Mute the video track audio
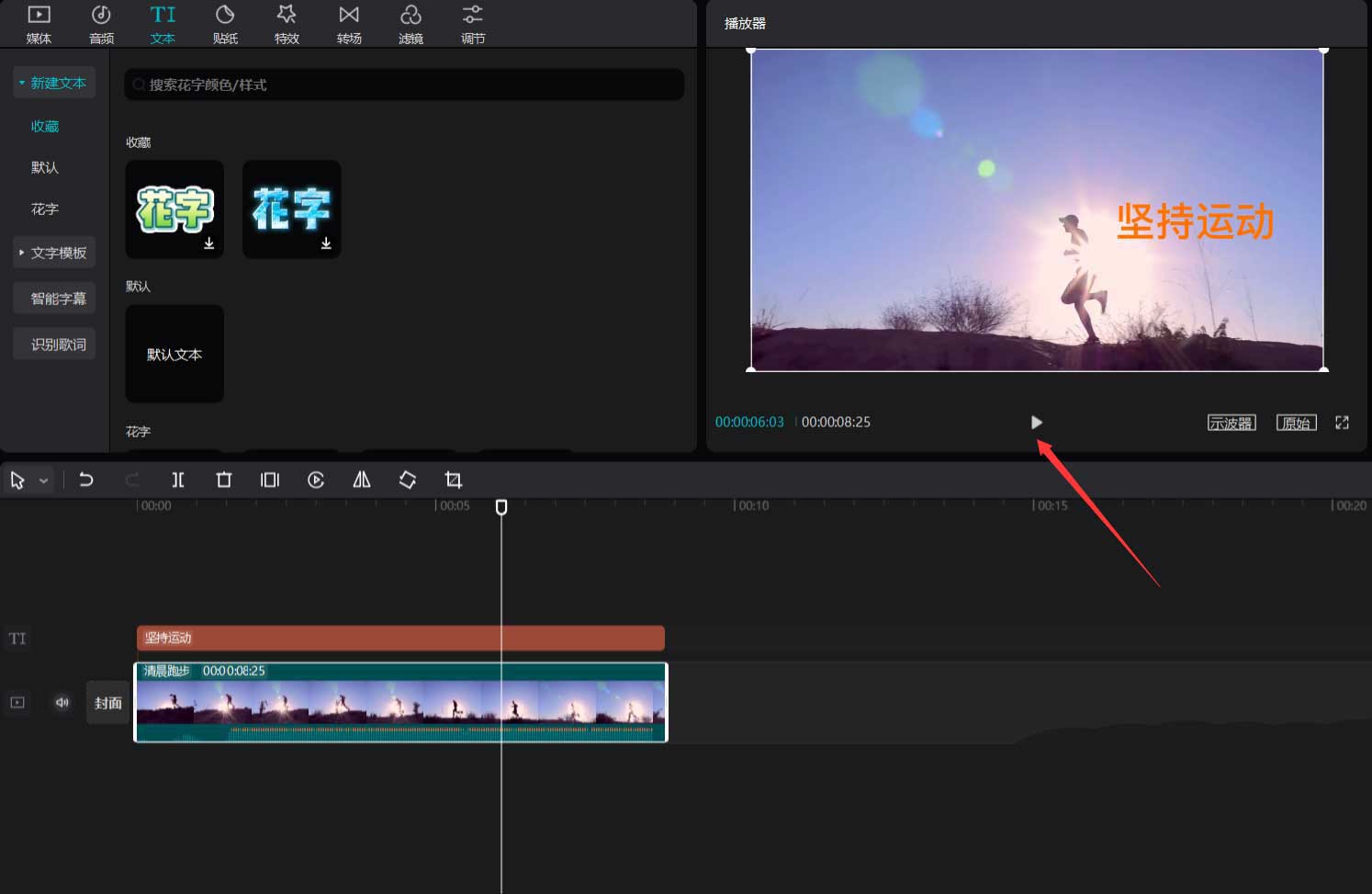 (62, 703)
